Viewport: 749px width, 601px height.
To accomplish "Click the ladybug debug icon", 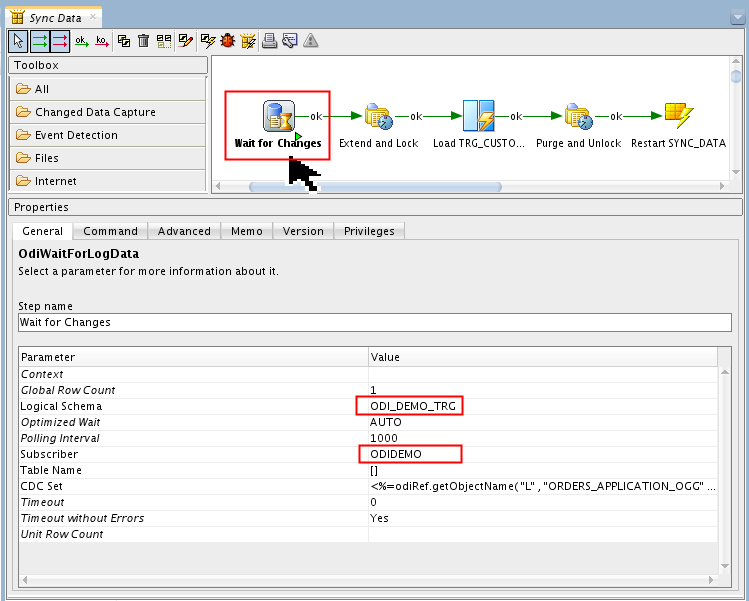I will click(228, 41).
